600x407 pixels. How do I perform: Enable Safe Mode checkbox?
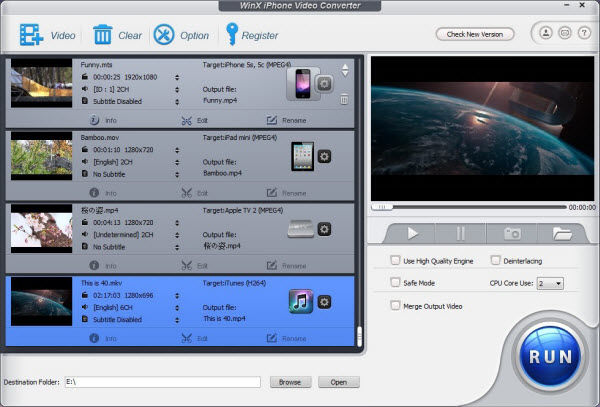[x=395, y=282]
